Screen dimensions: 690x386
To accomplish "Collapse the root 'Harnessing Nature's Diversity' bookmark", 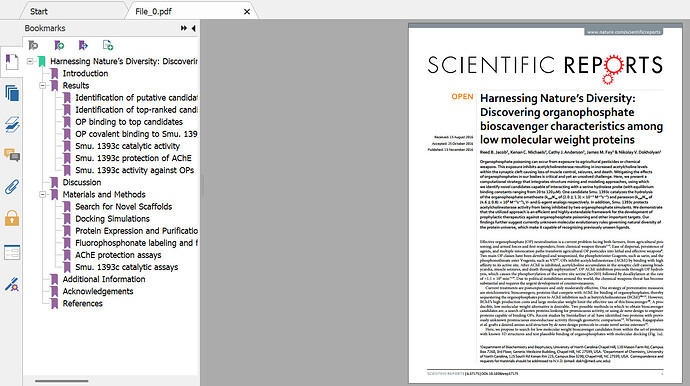I will tap(30, 61).
